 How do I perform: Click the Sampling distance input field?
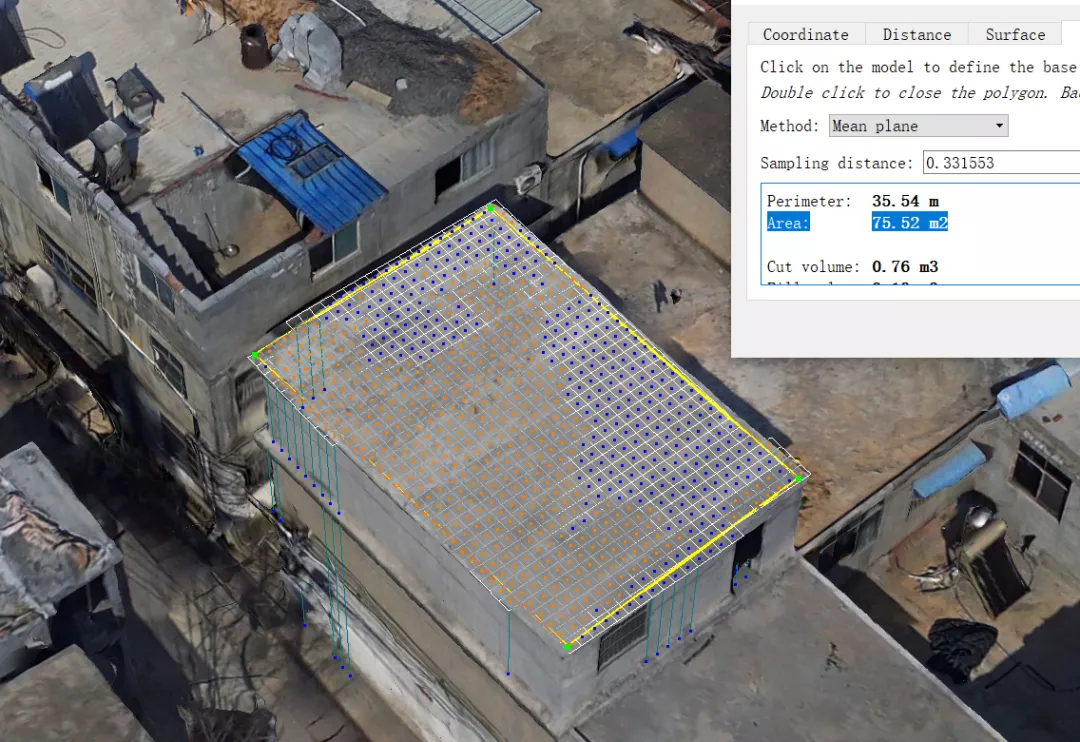(1000, 163)
